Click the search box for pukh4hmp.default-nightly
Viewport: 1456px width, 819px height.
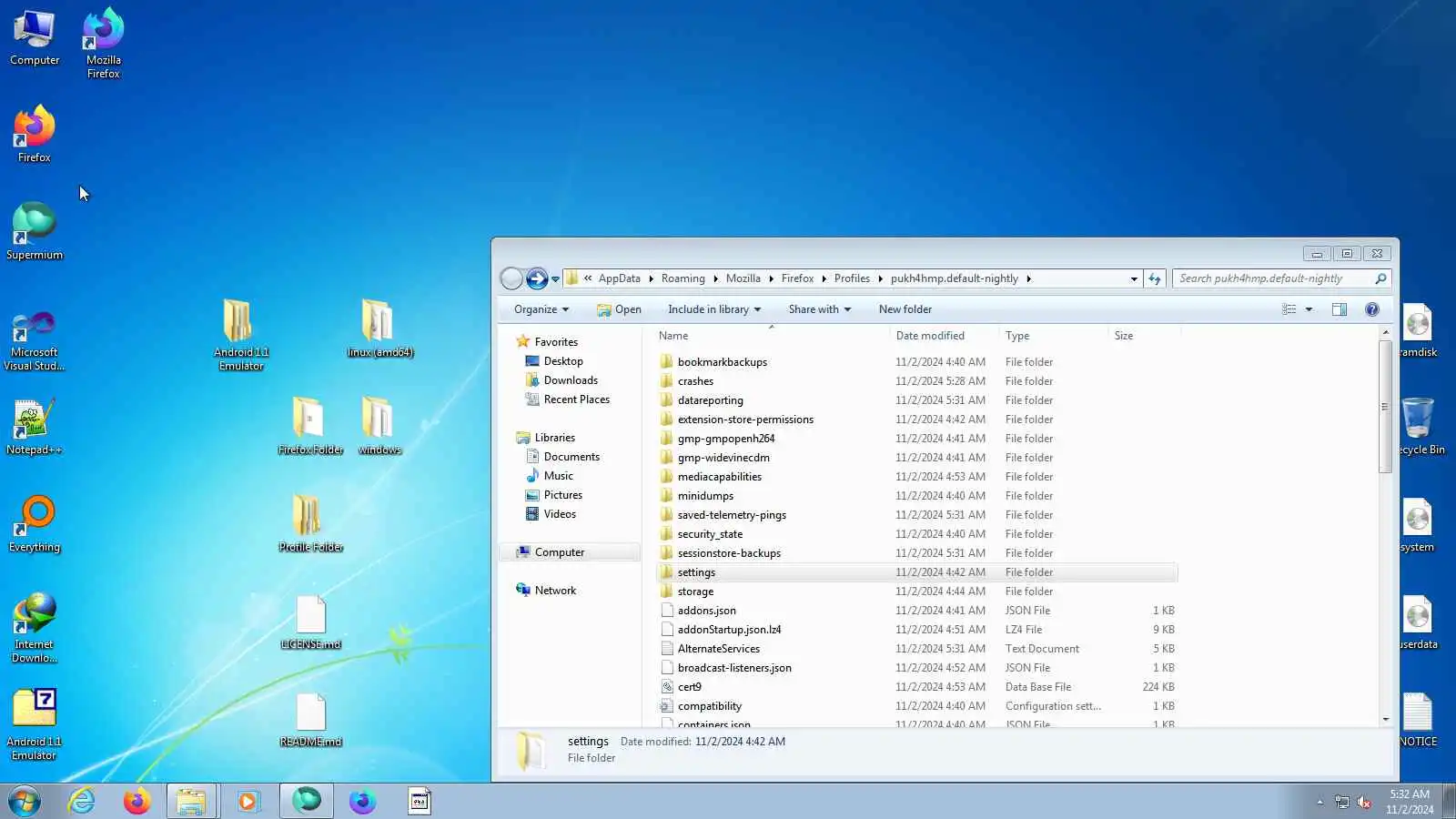tap(1282, 278)
